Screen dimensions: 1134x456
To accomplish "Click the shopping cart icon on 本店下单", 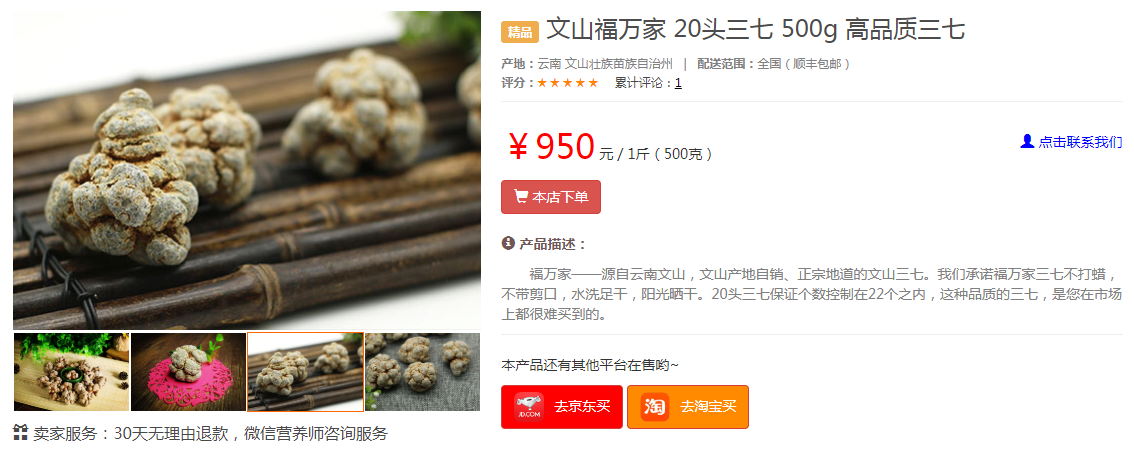I will click(520, 197).
